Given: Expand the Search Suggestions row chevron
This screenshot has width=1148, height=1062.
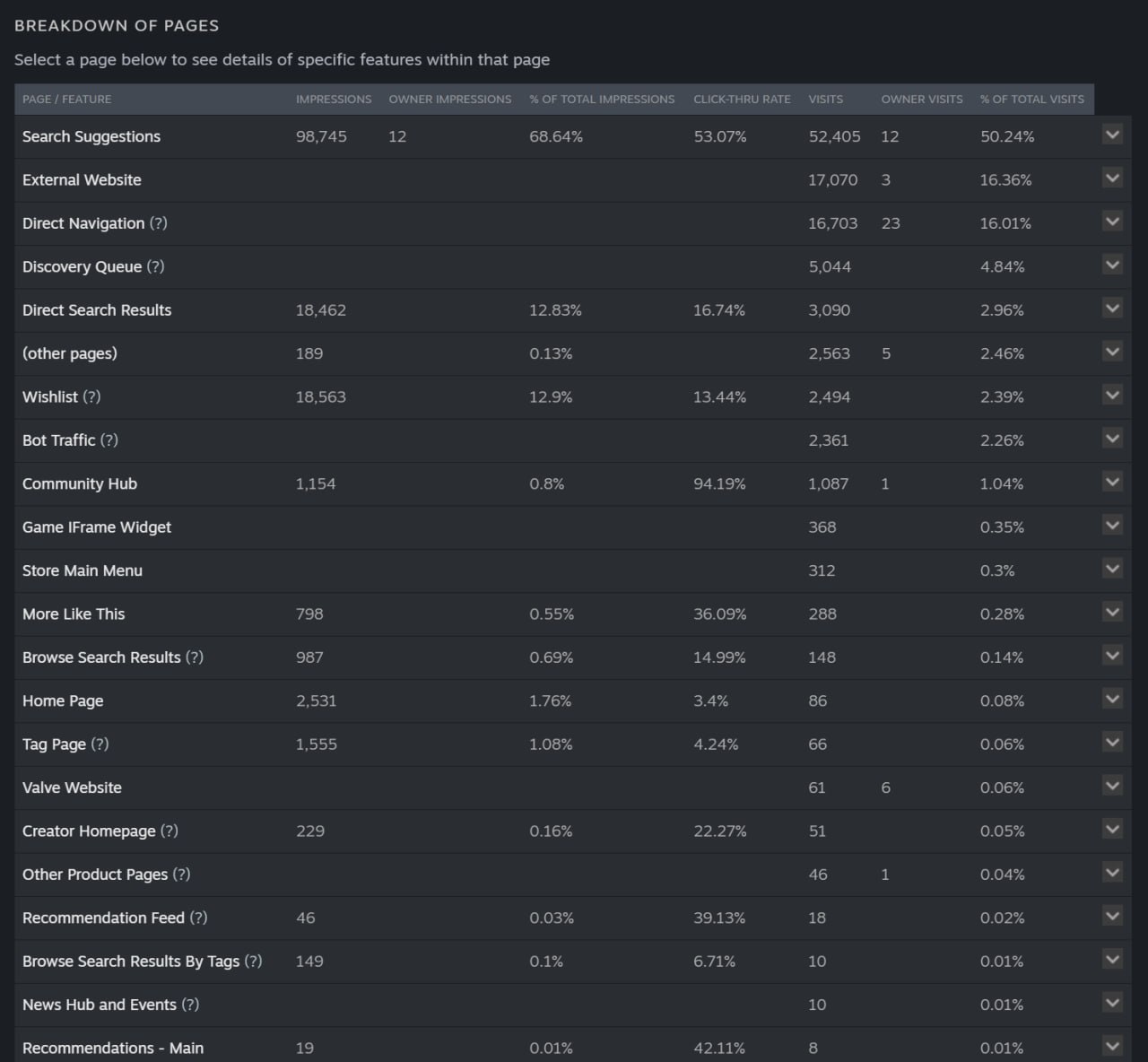Looking at the screenshot, I should 1112,135.
